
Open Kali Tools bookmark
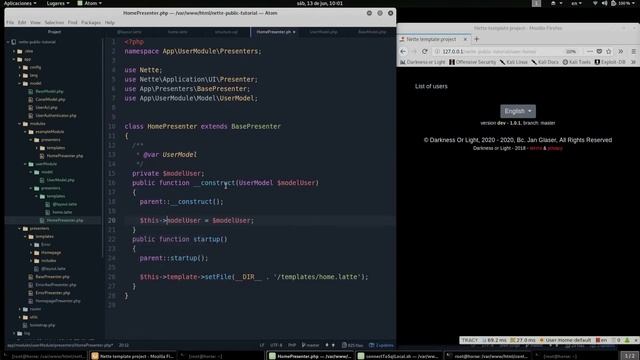coord(577,62)
